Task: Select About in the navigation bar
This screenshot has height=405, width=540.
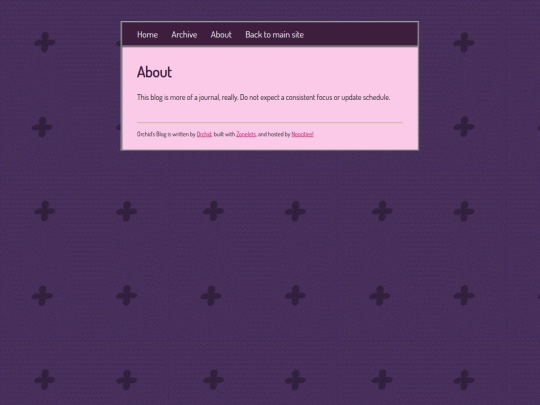Action: click(x=221, y=34)
